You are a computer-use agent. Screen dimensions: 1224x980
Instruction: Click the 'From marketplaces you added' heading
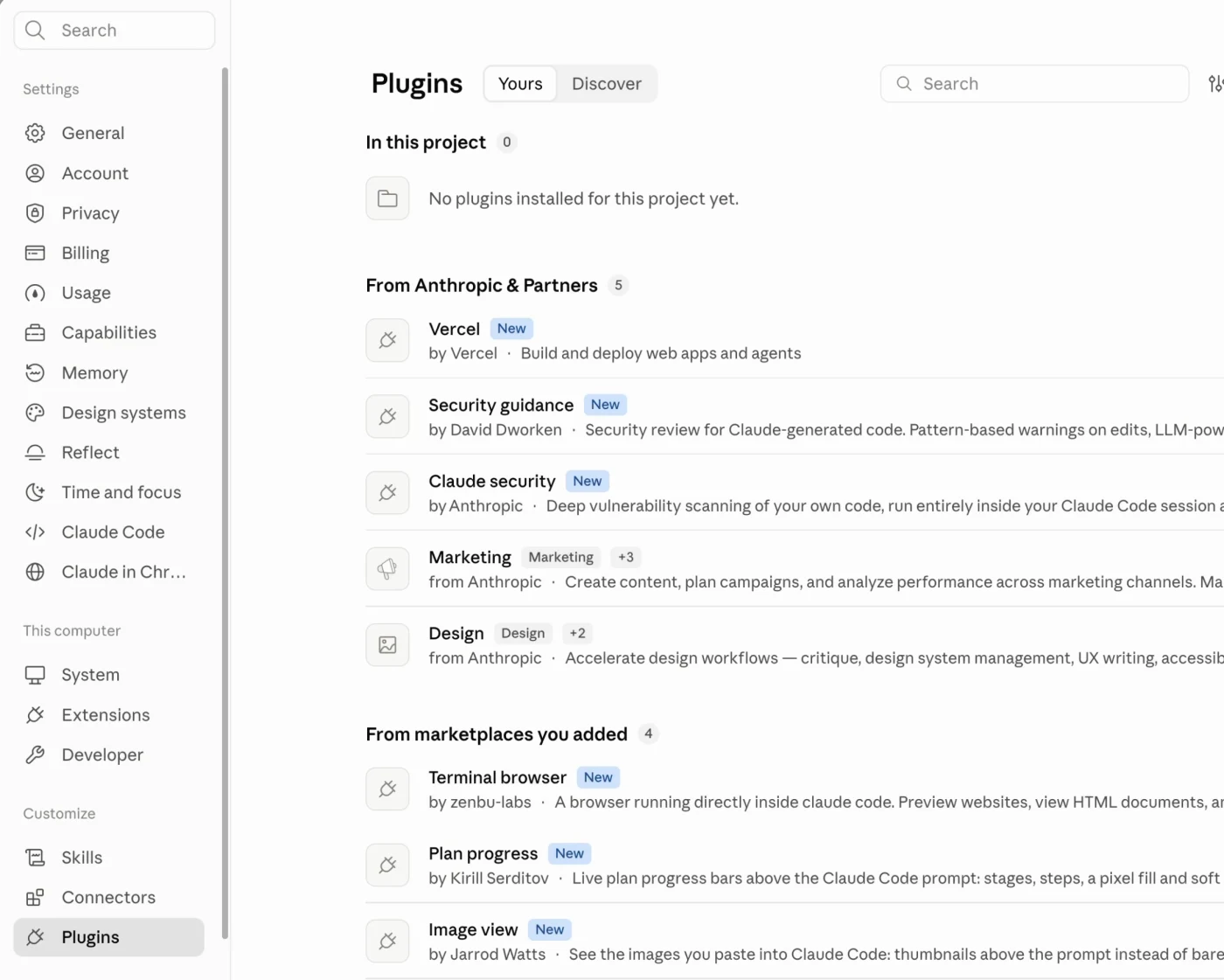tap(497, 734)
